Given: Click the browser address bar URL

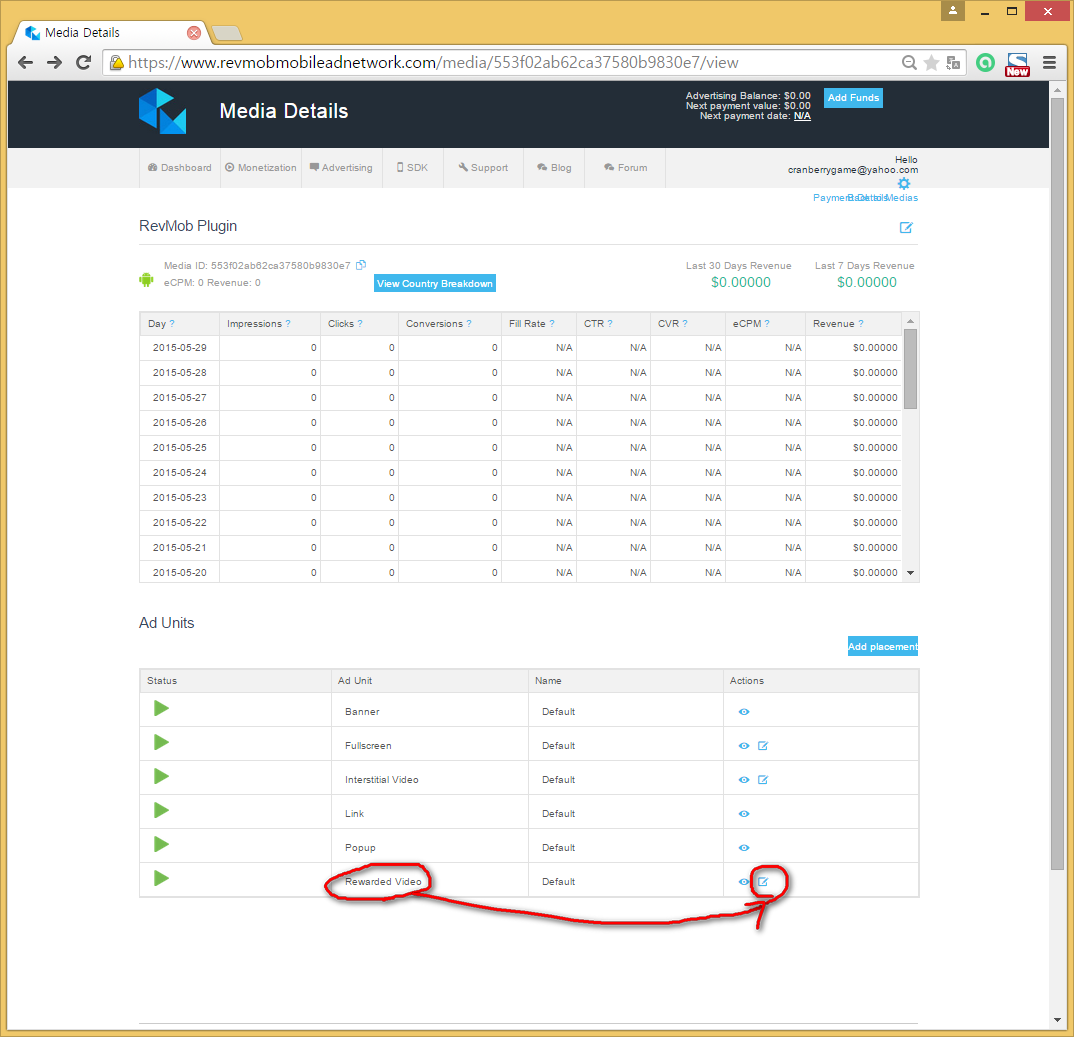Looking at the screenshot, I should coord(433,63).
